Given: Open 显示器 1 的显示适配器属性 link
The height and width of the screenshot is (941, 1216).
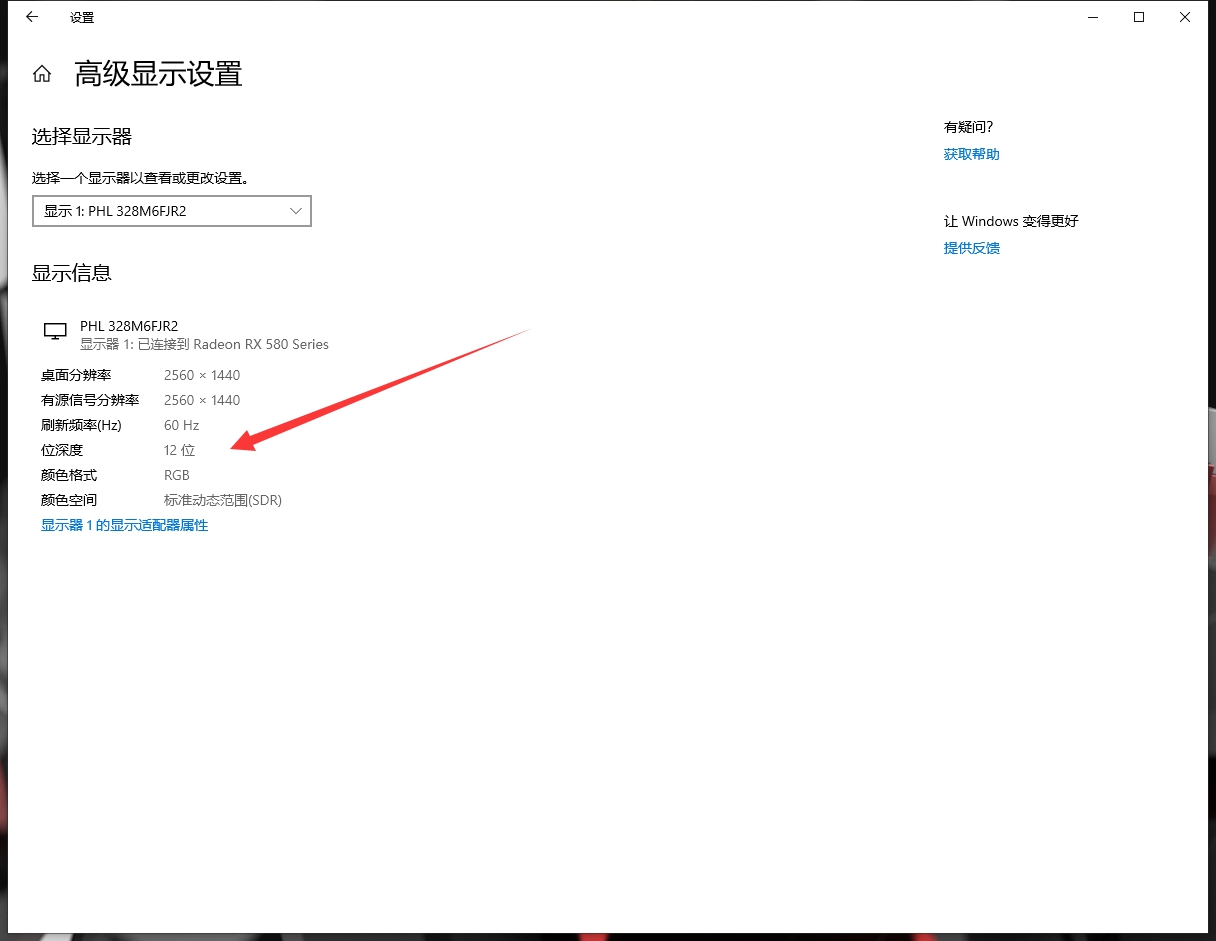Looking at the screenshot, I should coord(124,524).
